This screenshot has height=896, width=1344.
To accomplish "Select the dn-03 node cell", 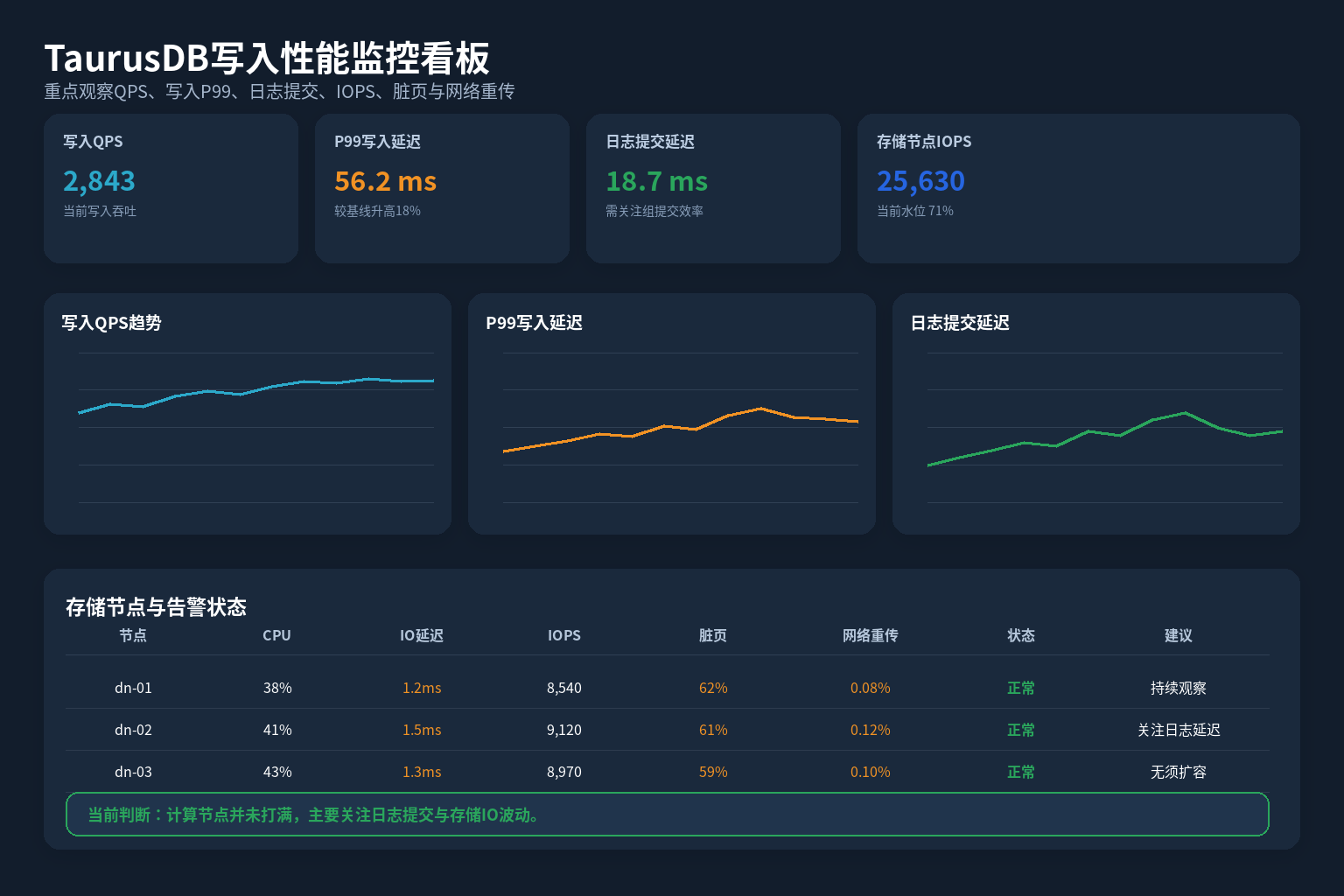I will click(133, 772).
